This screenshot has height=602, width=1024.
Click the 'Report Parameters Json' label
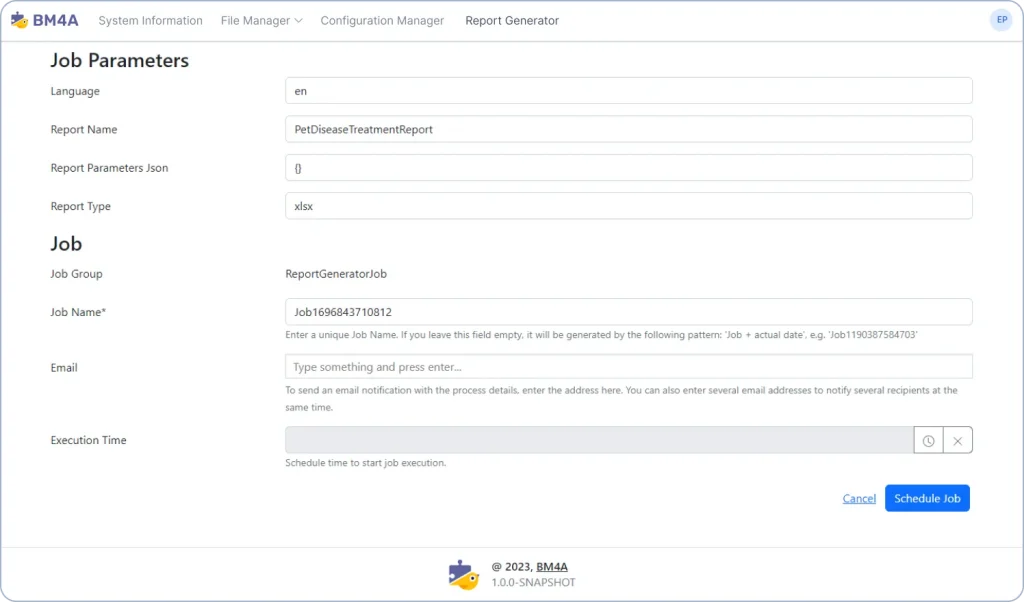[109, 168]
